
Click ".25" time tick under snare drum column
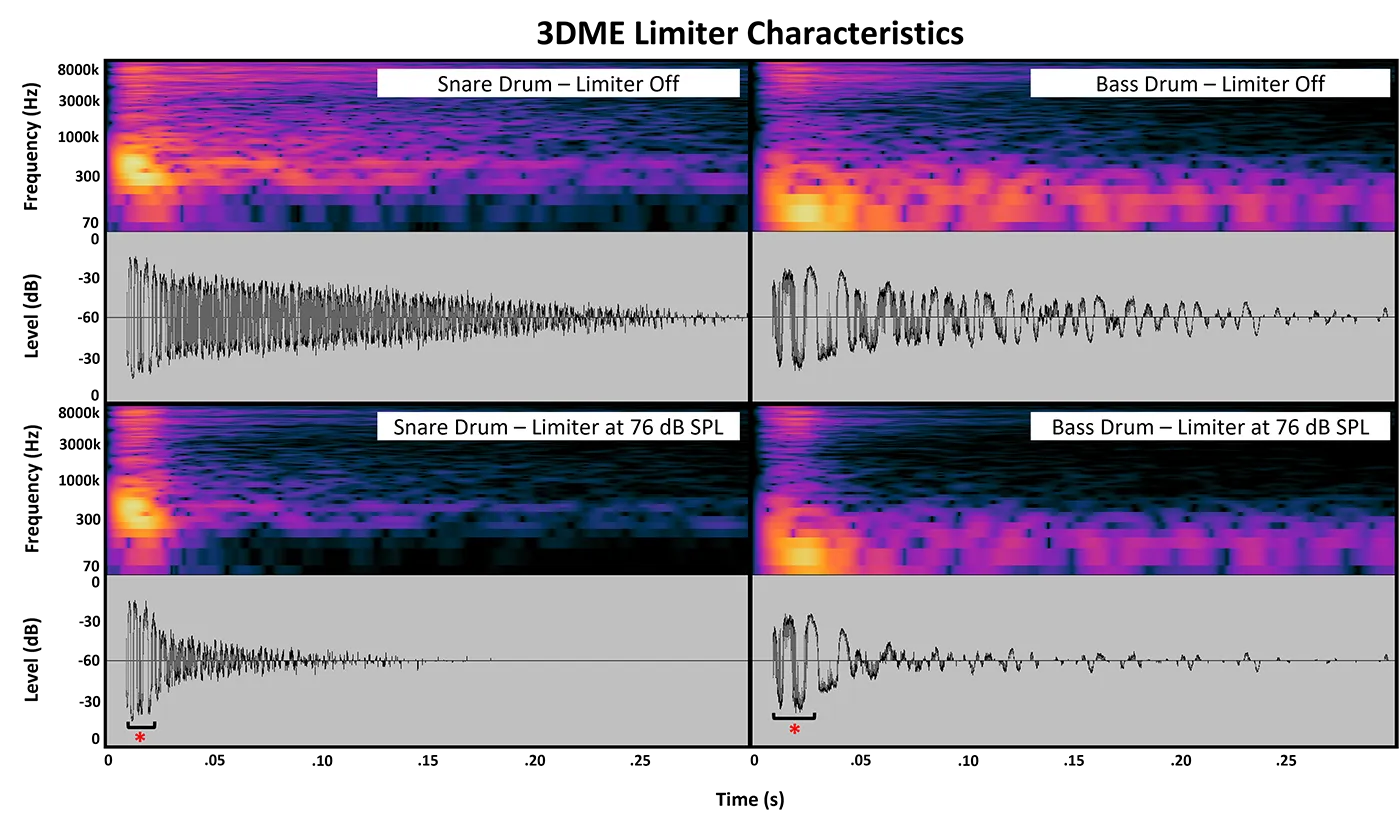(x=640, y=761)
